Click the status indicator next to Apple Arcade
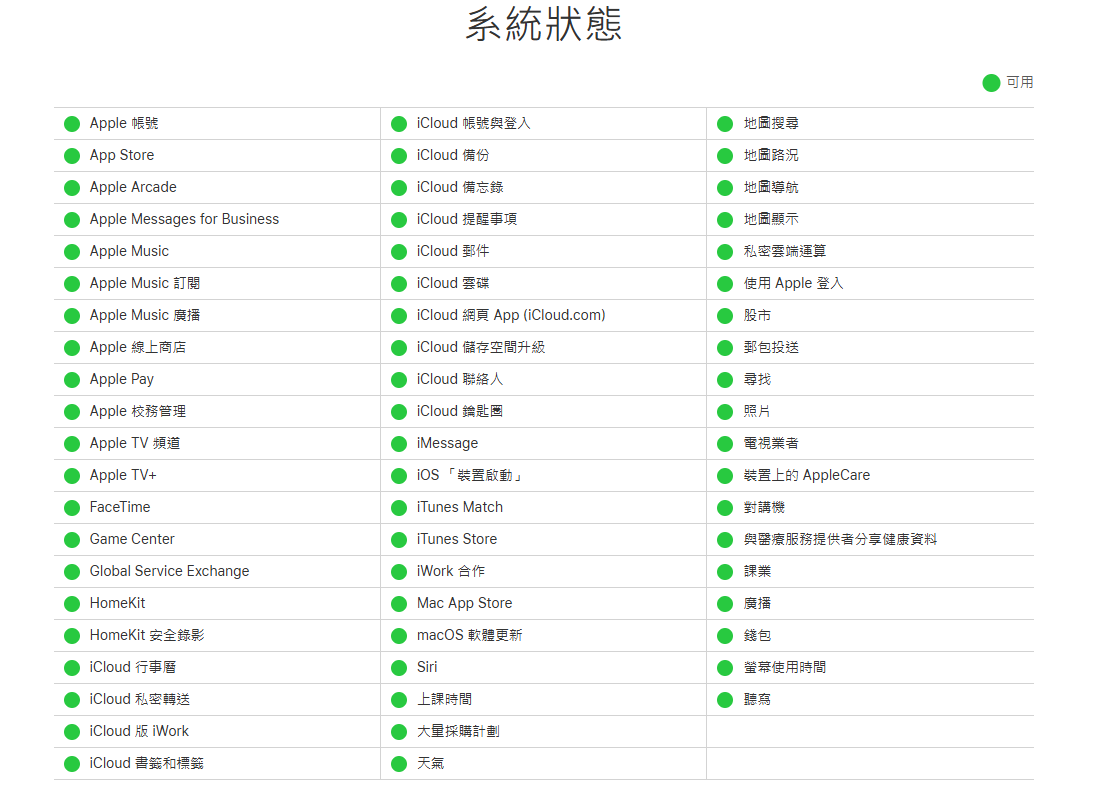This screenshot has height=790, width=1094. pyautogui.click(x=72, y=188)
